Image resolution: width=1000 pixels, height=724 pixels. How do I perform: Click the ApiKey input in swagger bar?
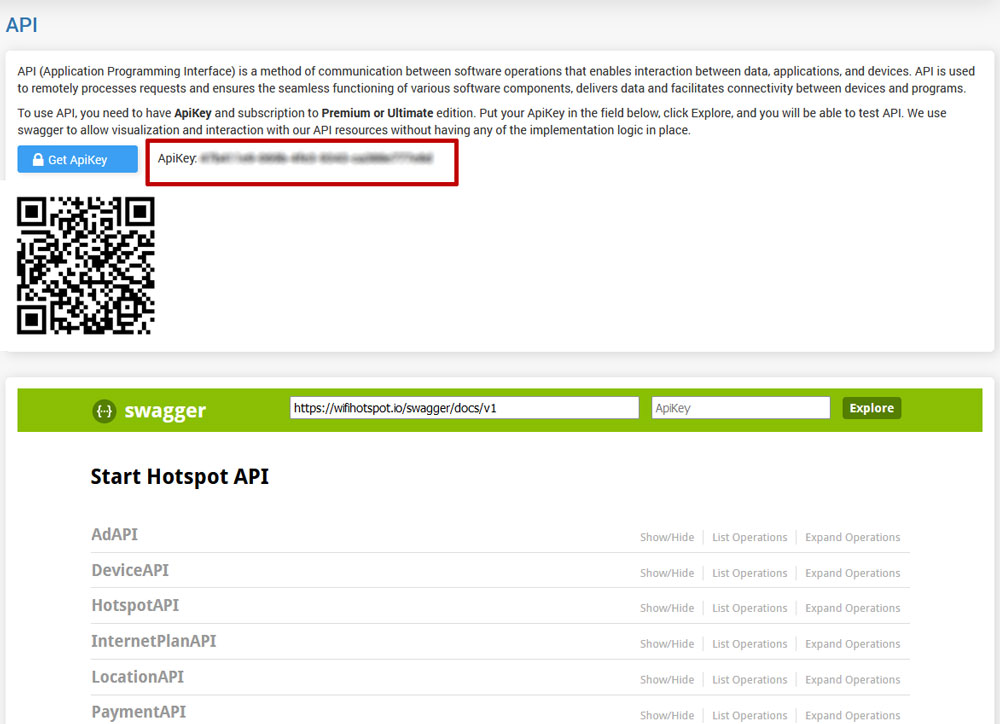740,408
